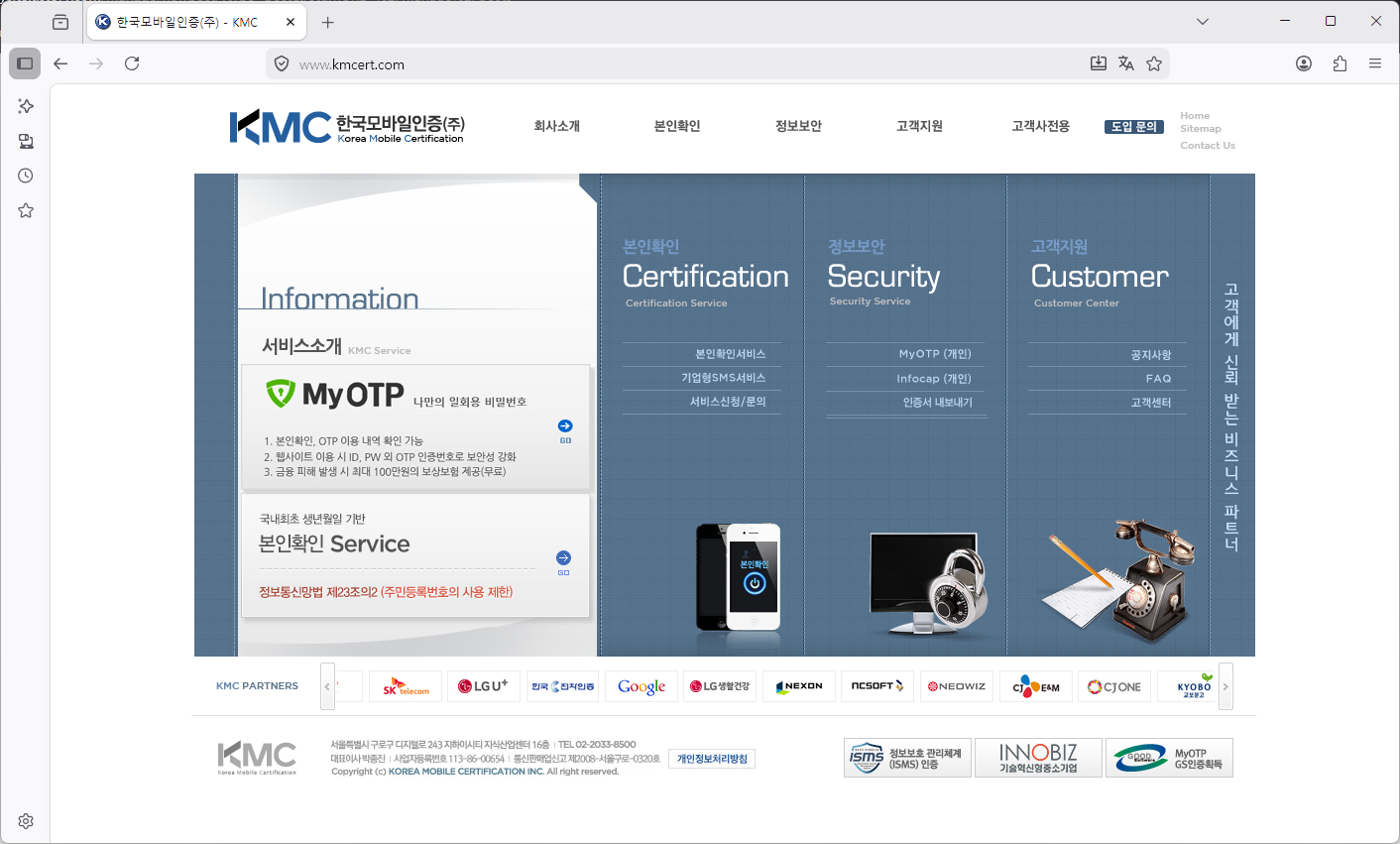Click the SK telecom partner logo
This screenshot has height=844, width=1400.
tap(406, 686)
